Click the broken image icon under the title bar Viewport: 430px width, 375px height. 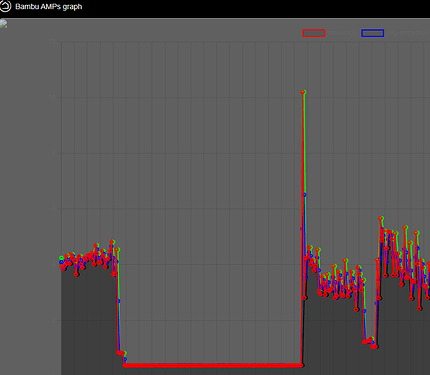pos(3,23)
